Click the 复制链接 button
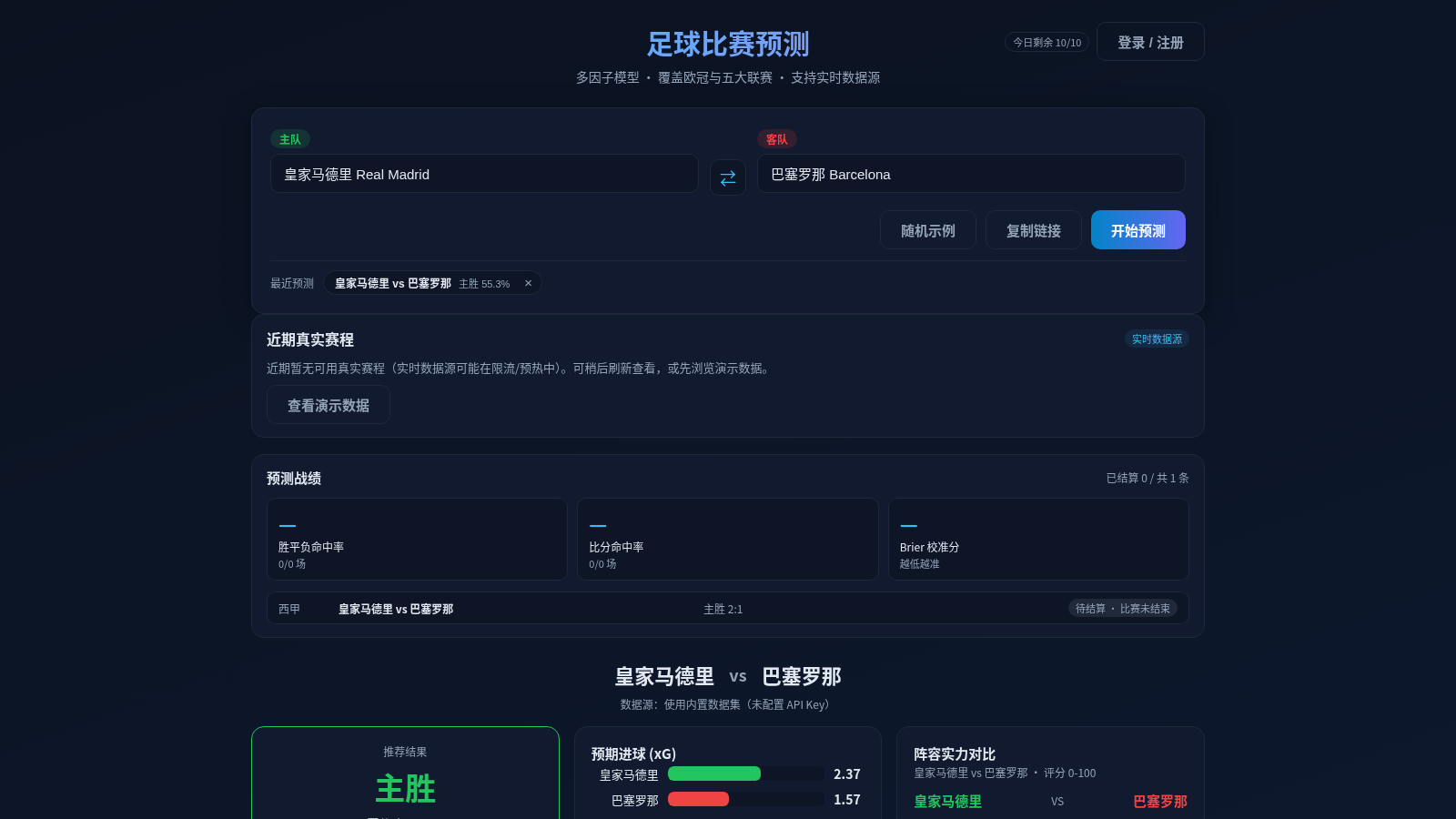The width and height of the screenshot is (1456, 819). [1033, 230]
